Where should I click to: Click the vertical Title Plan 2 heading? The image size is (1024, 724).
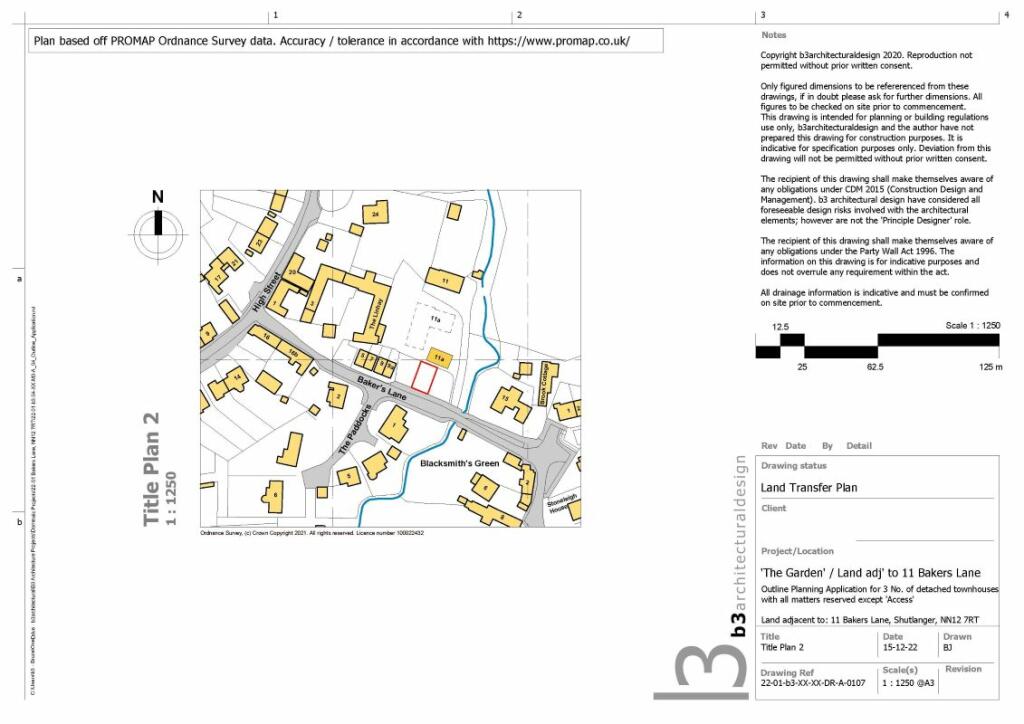pos(151,468)
